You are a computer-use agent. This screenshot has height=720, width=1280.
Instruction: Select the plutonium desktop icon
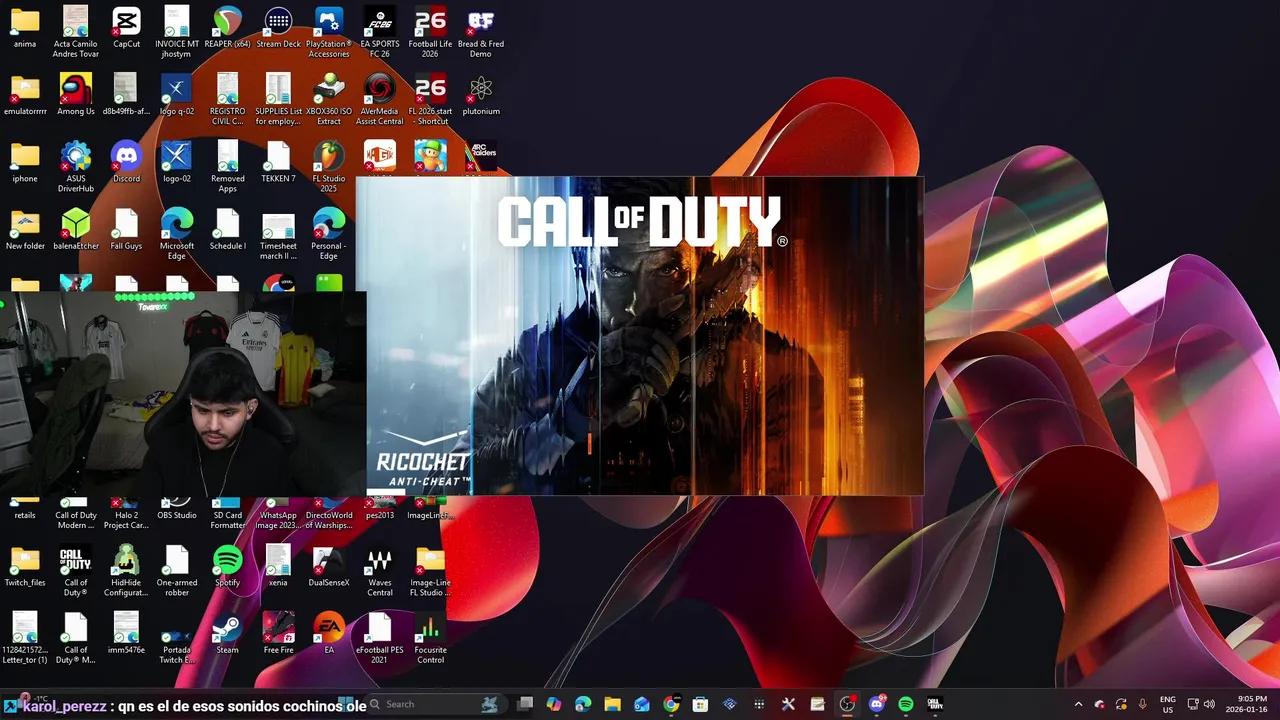click(x=481, y=94)
